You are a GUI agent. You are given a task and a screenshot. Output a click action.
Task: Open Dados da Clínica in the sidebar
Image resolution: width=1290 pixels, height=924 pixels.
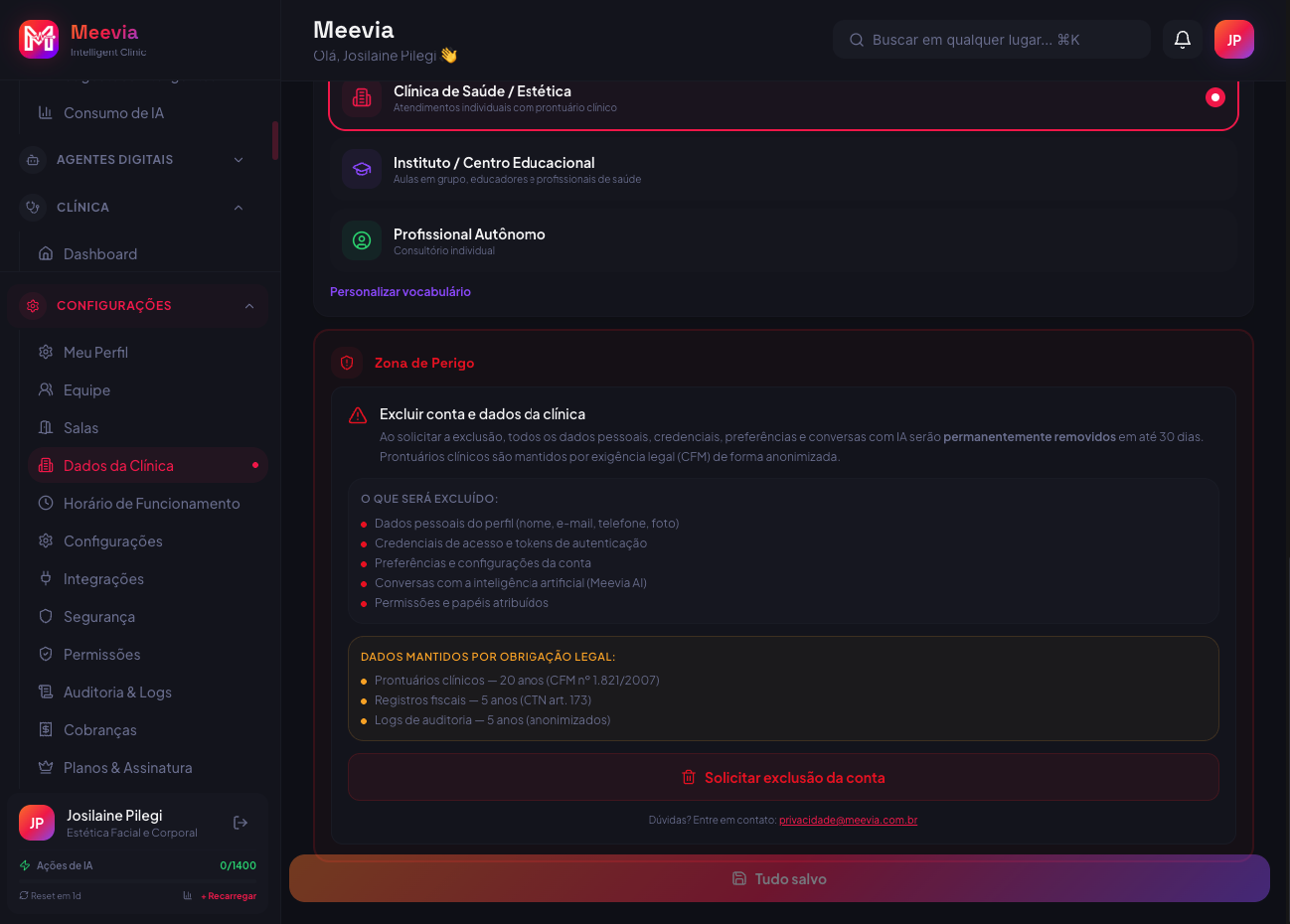pos(148,465)
